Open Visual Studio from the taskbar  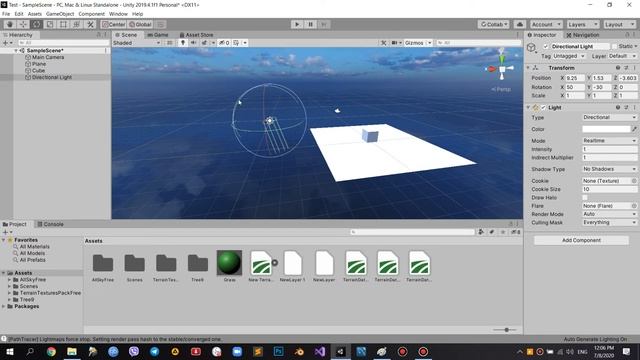coord(320,351)
